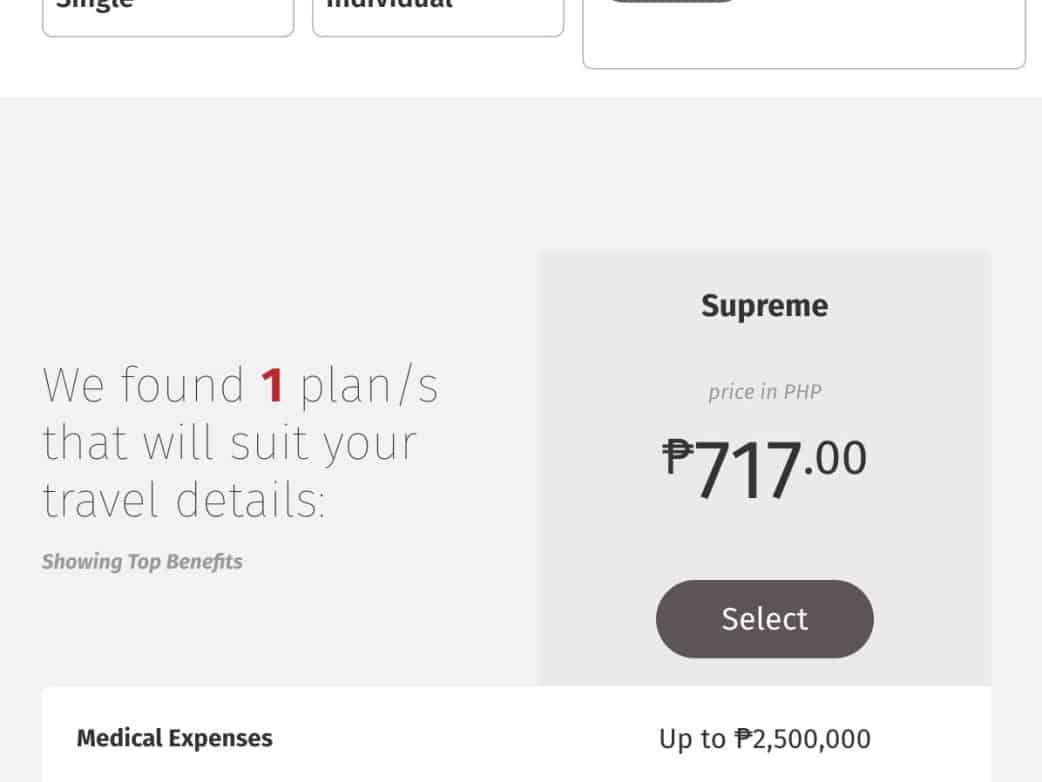
Task: Click the Select button for Supreme plan
Action: click(x=764, y=619)
